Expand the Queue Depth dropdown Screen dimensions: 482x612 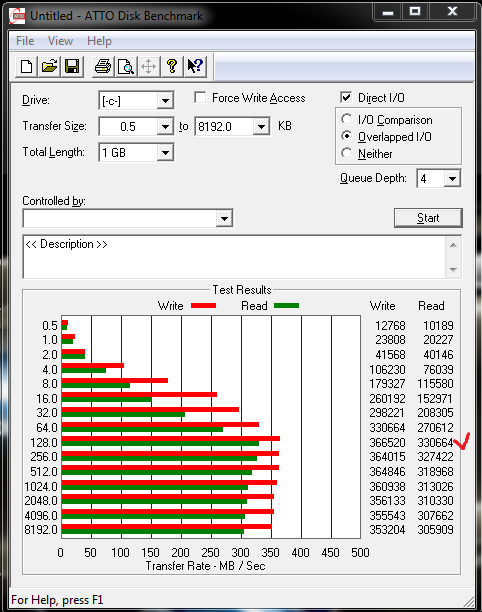click(452, 179)
